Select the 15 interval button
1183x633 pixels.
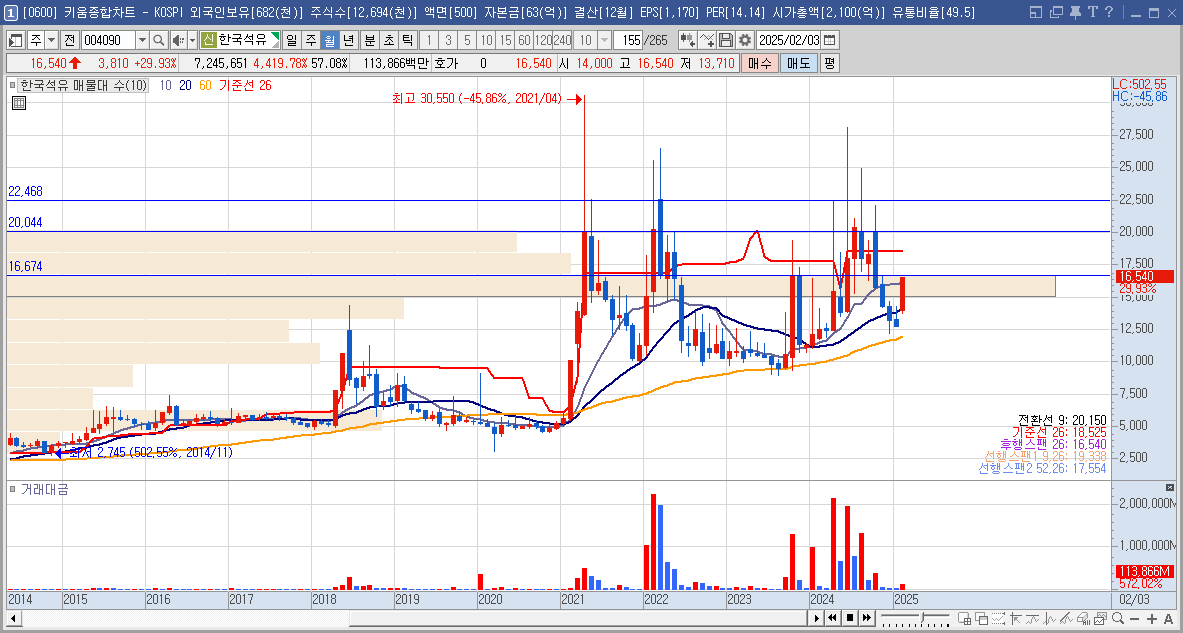coord(505,41)
